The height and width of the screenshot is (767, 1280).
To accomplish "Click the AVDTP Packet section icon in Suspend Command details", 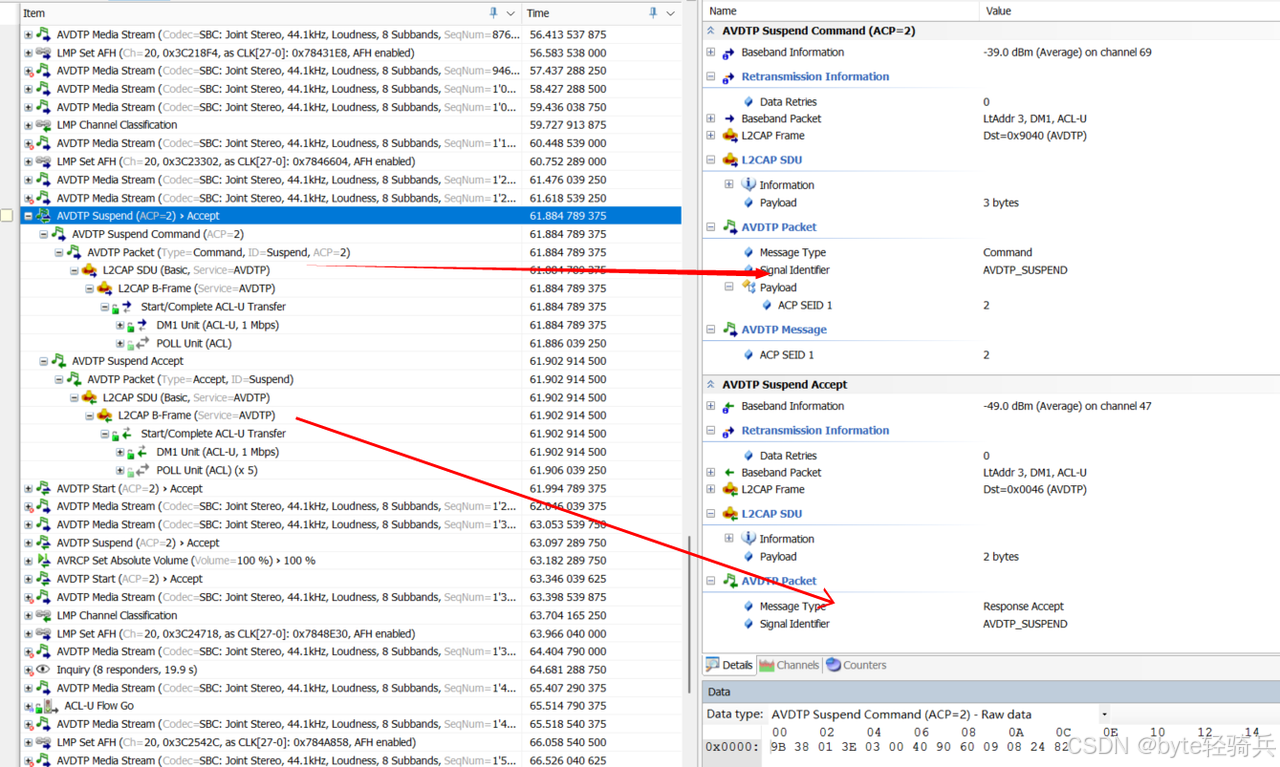I will click(729, 227).
